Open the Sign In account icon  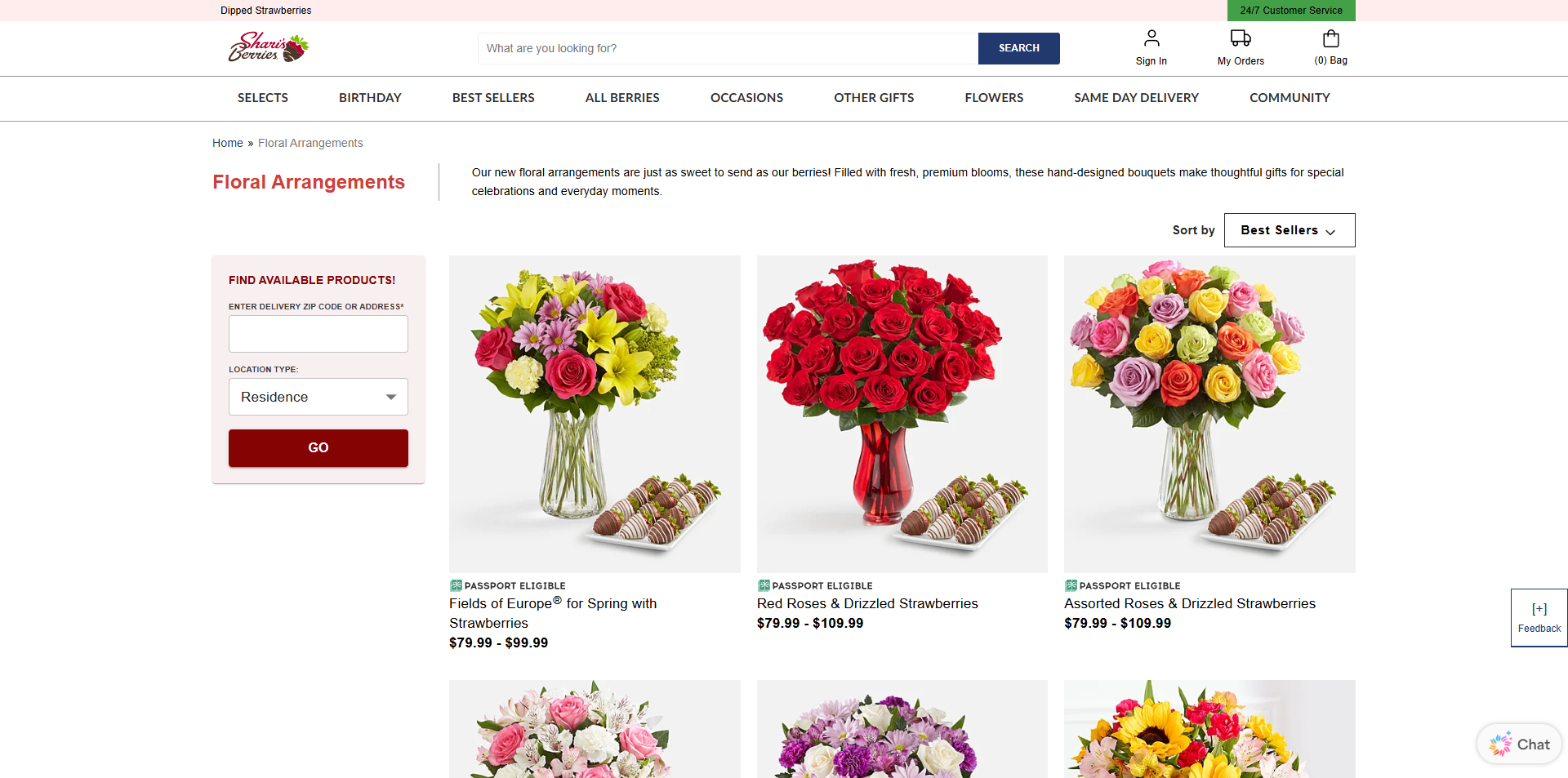point(1151,38)
